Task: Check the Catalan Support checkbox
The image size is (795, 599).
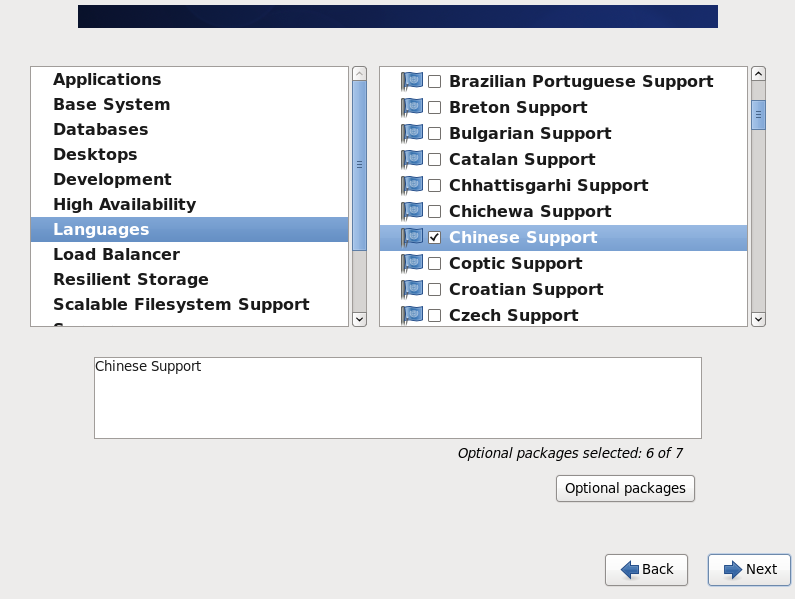Action: (435, 160)
